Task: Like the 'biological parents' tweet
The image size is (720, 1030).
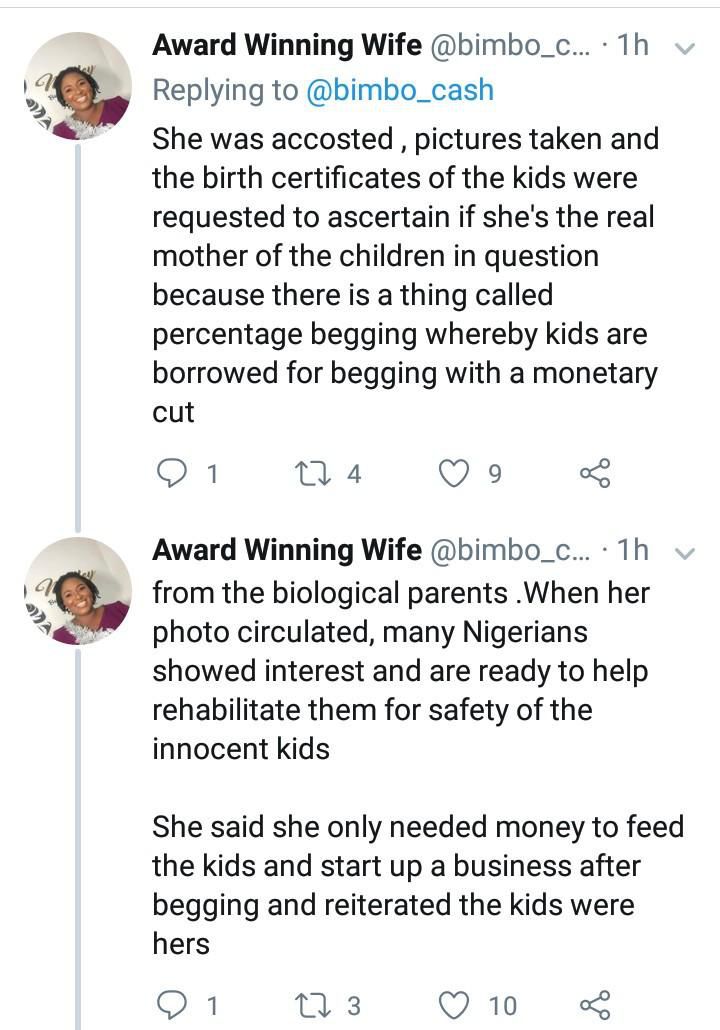Action: pos(455,1003)
